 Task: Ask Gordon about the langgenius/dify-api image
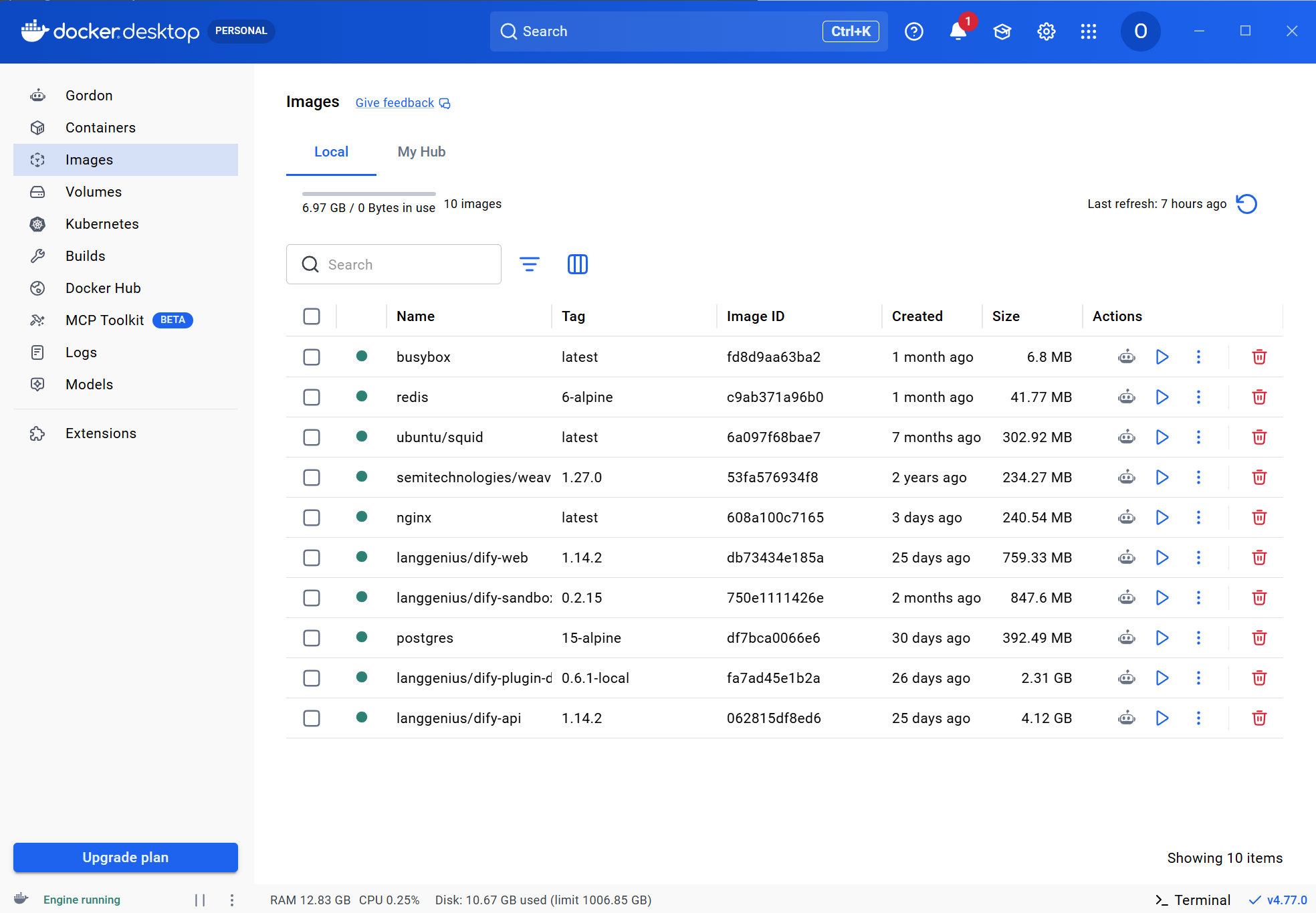pyautogui.click(x=1127, y=718)
